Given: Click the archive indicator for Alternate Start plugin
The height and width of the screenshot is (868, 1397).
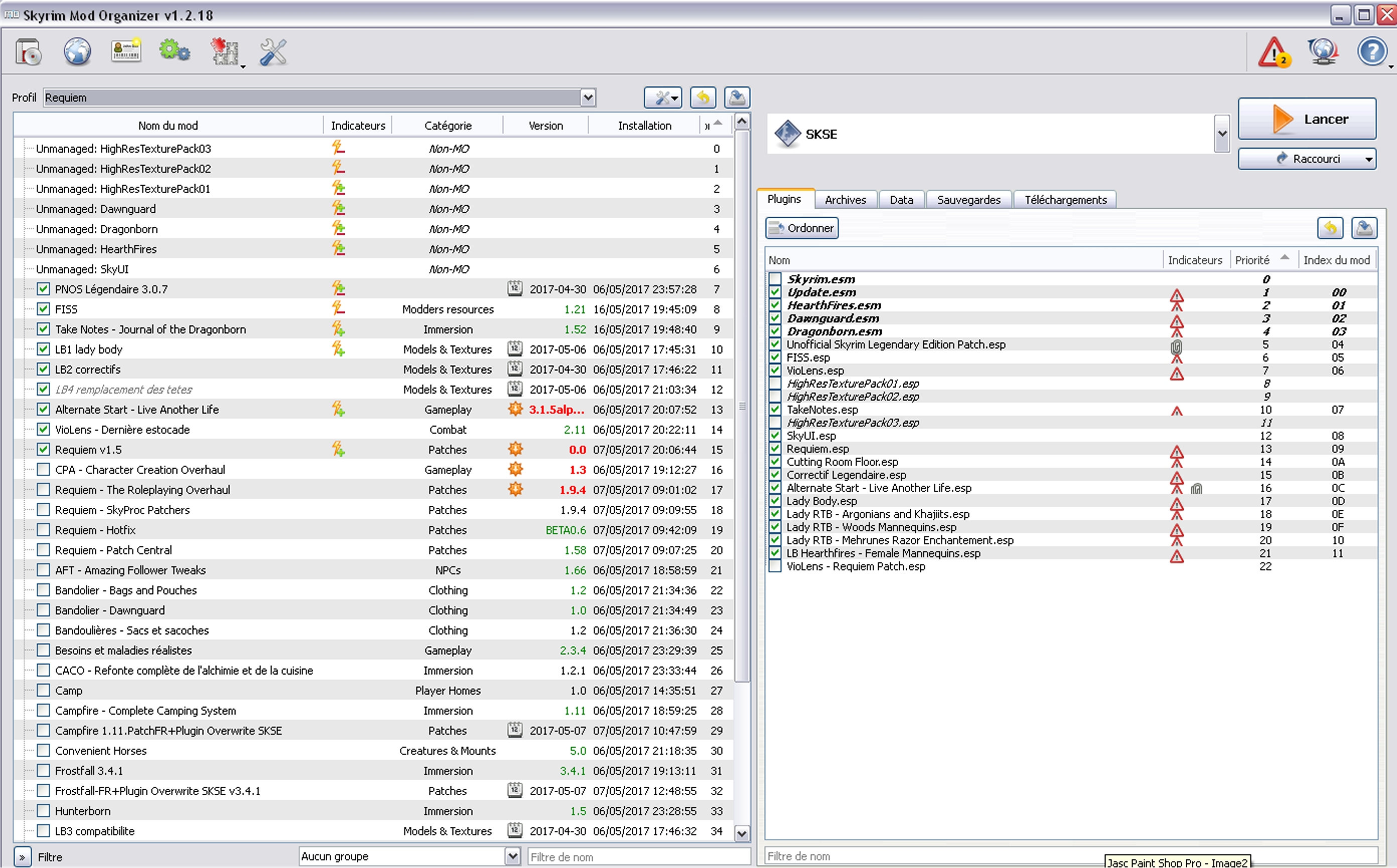Looking at the screenshot, I should 1197,489.
